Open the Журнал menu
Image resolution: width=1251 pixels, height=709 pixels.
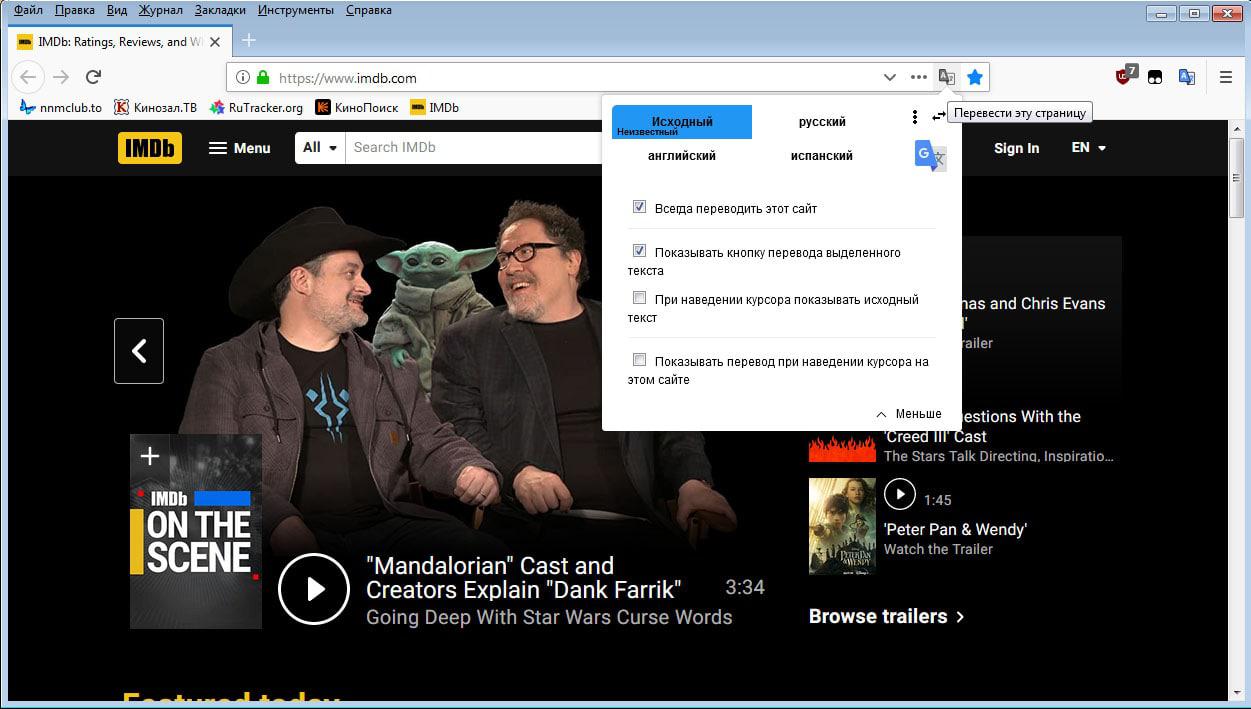pyautogui.click(x=160, y=10)
